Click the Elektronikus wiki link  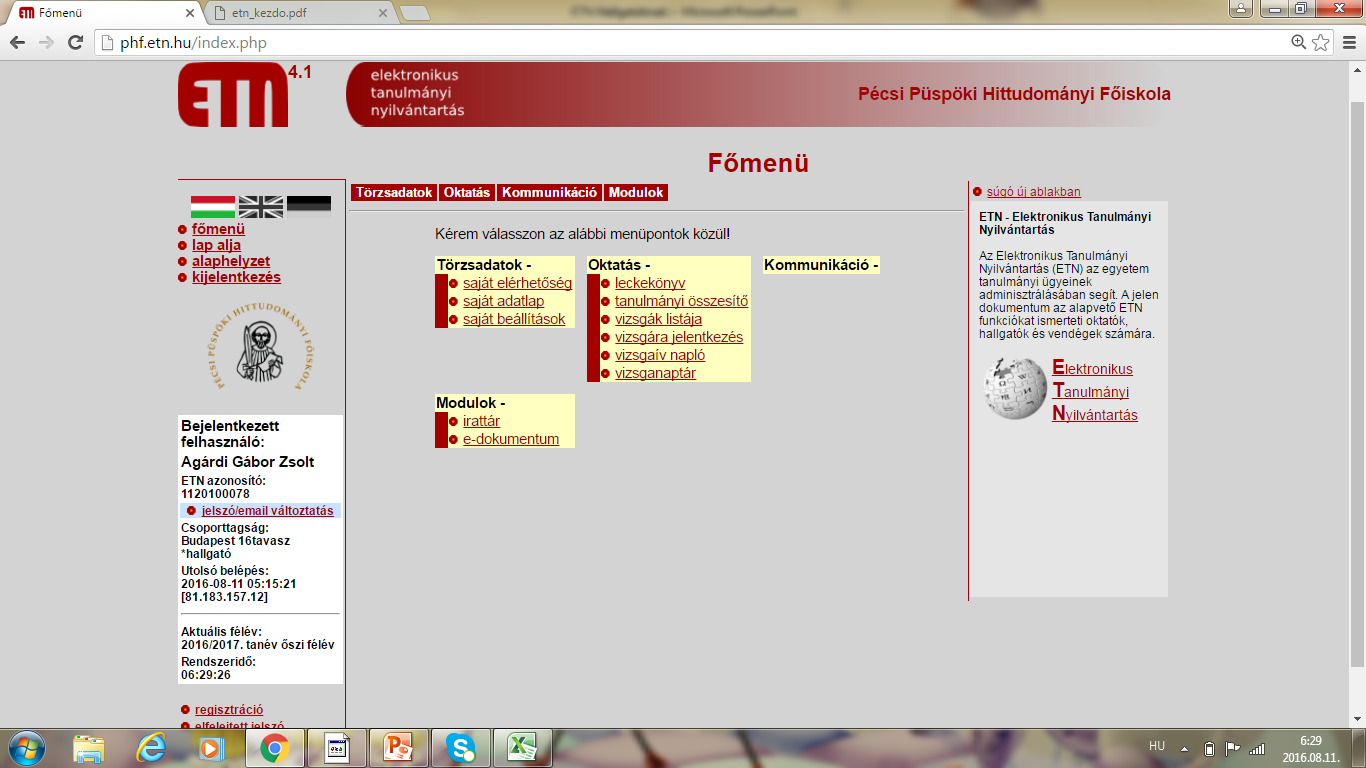(1092, 368)
